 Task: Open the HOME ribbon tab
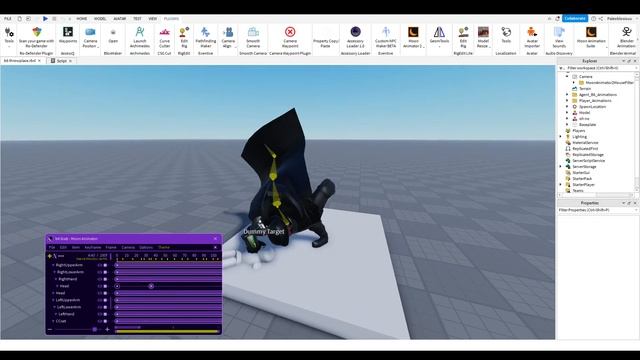coord(82,19)
